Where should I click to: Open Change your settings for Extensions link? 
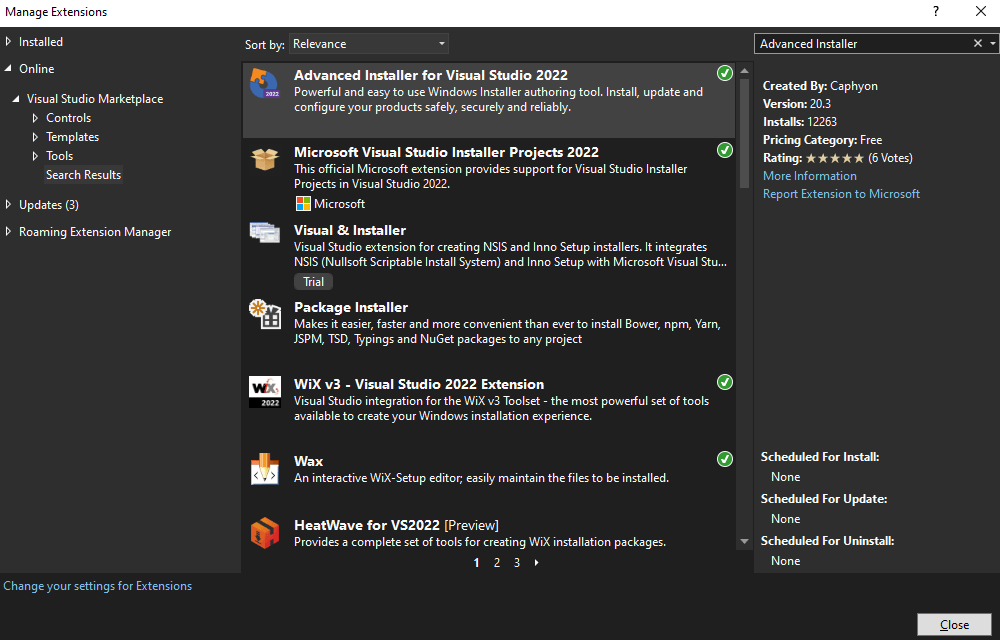point(98,586)
